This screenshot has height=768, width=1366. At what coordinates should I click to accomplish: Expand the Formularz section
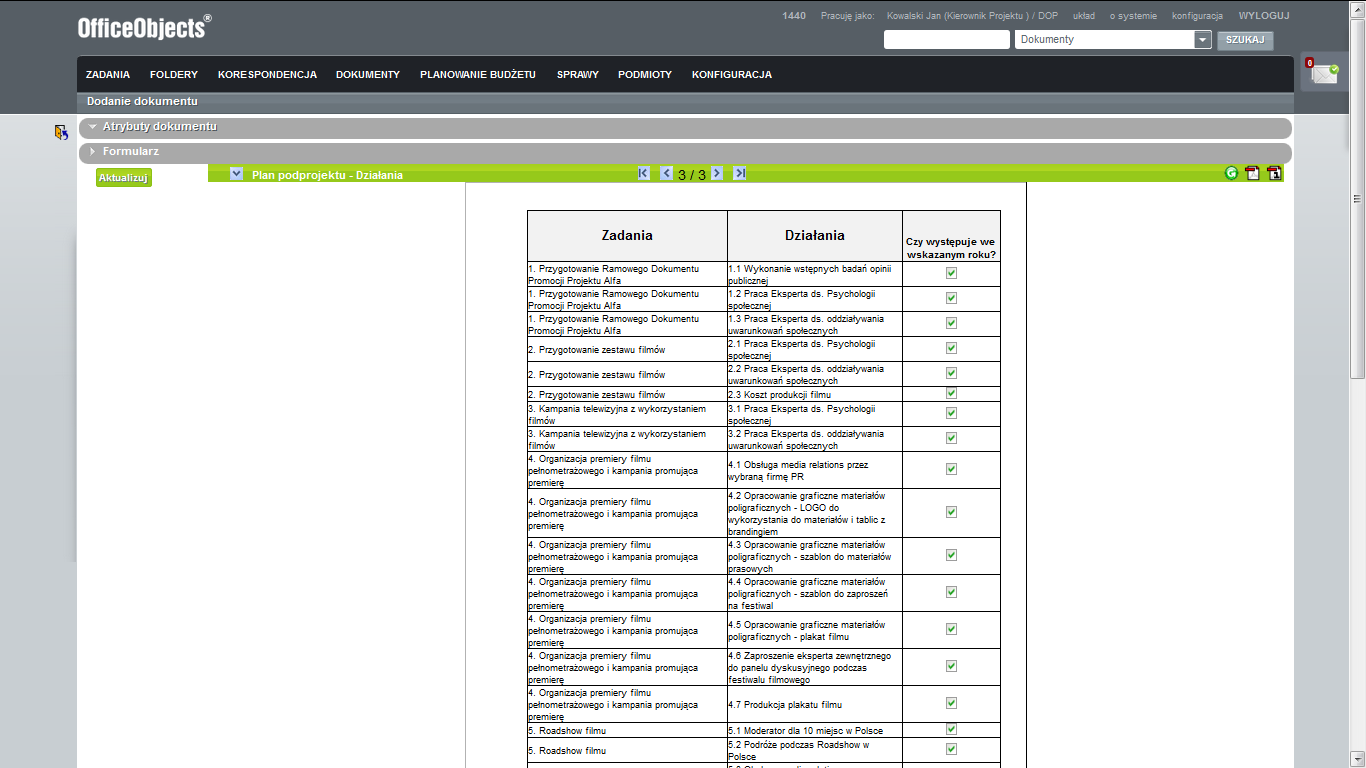(x=92, y=152)
